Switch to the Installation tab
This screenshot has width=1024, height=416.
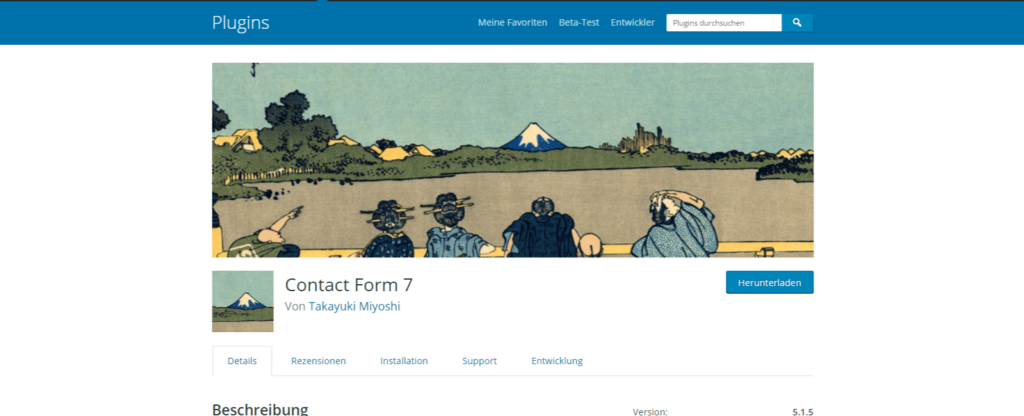pyautogui.click(x=404, y=361)
